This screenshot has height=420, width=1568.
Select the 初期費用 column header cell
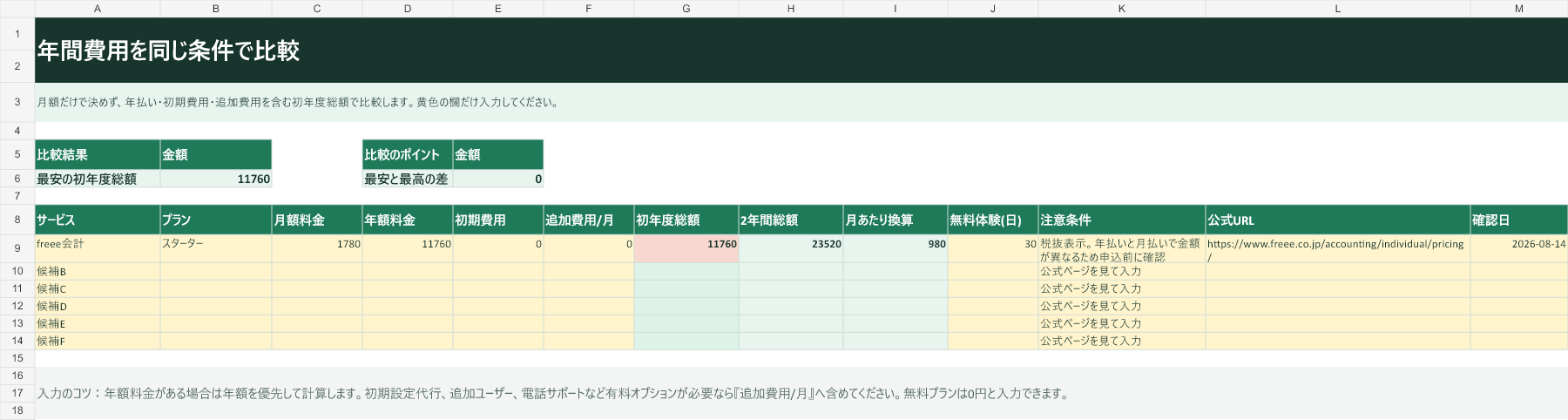tap(498, 220)
